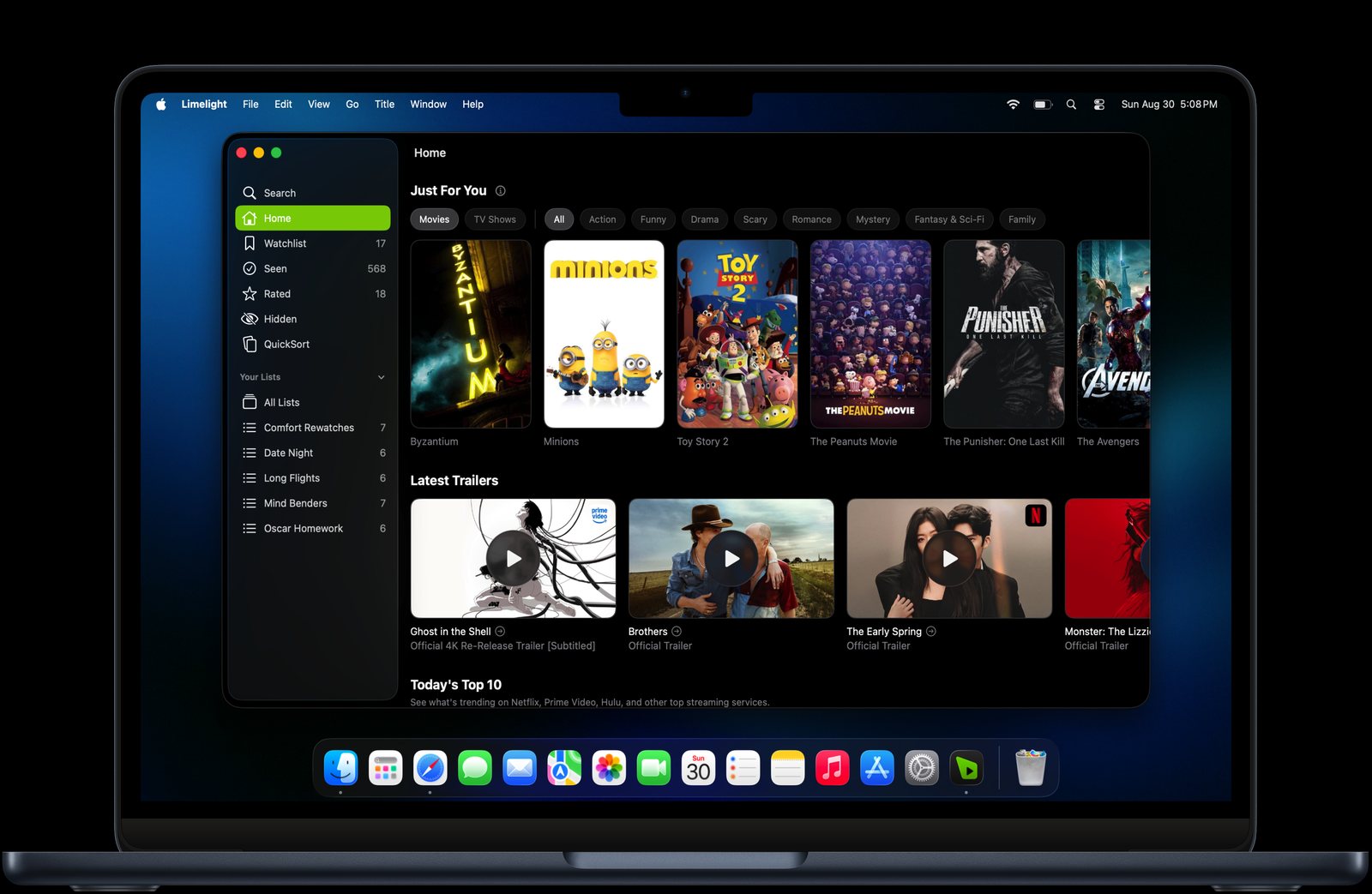Click the Limelight app menu
The height and width of the screenshot is (894, 1372).
[204, 104]
